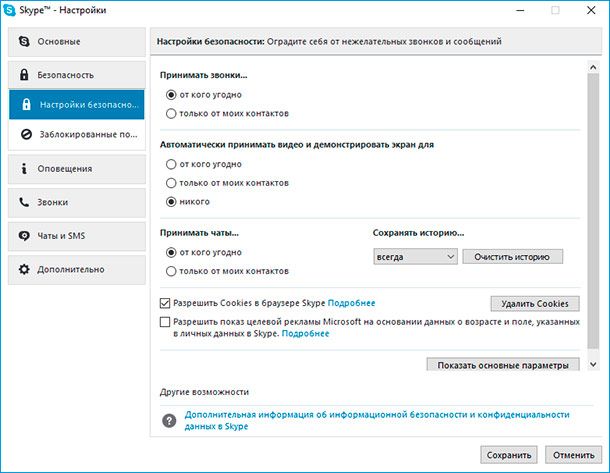Image resolution: width=610 pixels, height=473 pixels.
Task: Click the blocked-users circle icon in the sidebar
Action: tap(26, 135)
